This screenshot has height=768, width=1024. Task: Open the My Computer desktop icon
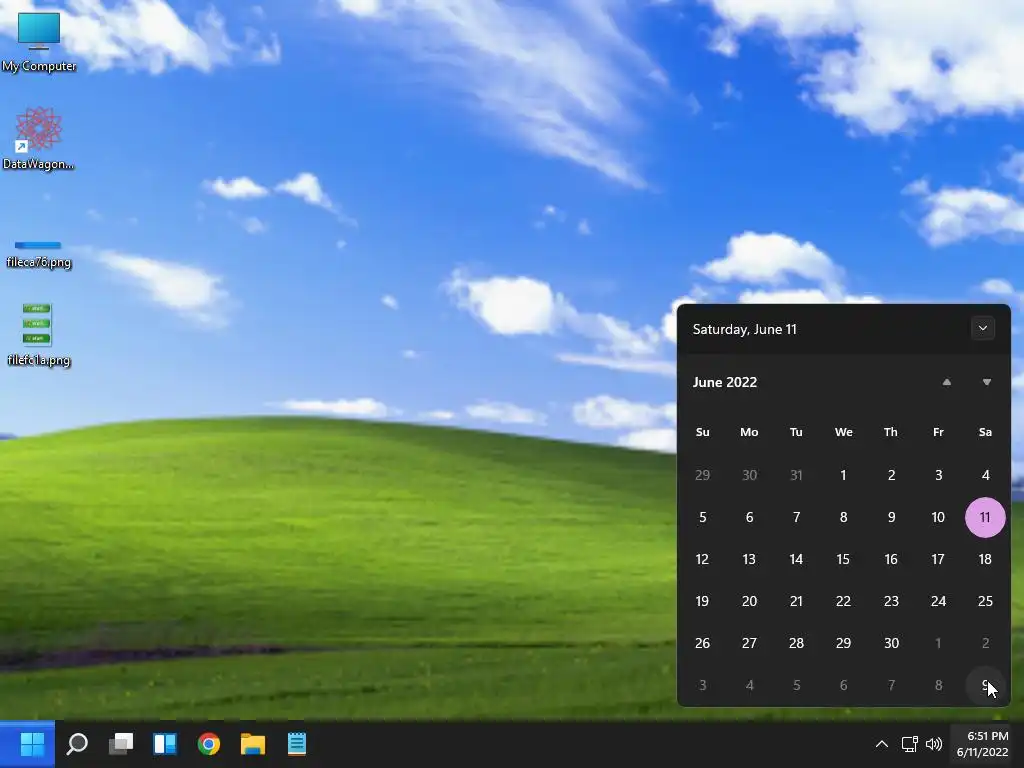(x=39, y=41)
